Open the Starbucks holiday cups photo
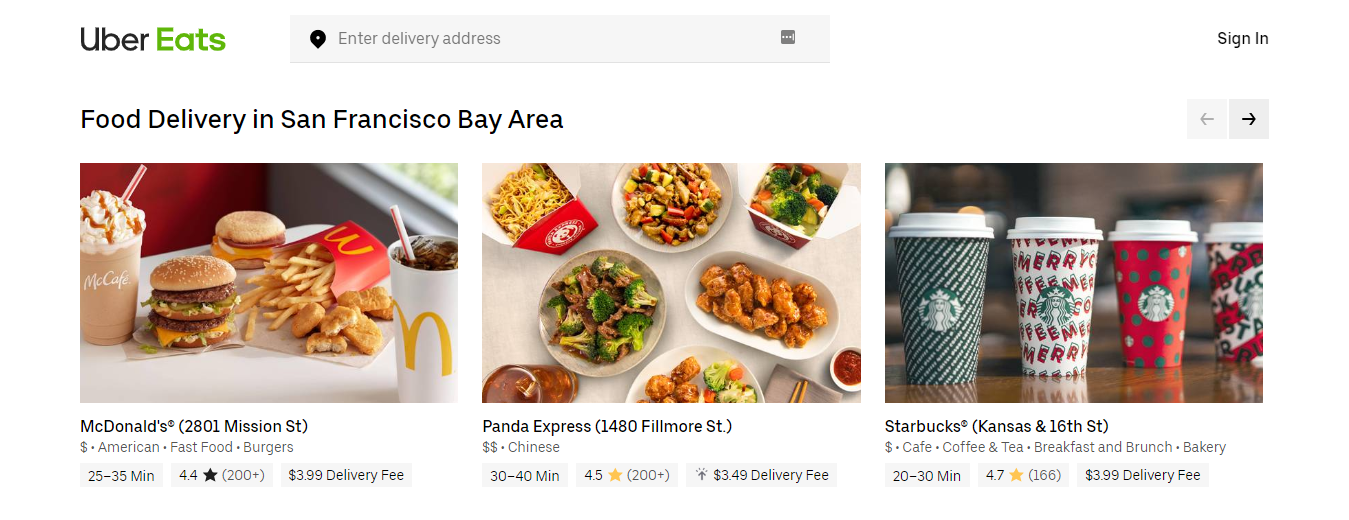This screenshot has width=1349, height=520. [x=1073, y=283]
